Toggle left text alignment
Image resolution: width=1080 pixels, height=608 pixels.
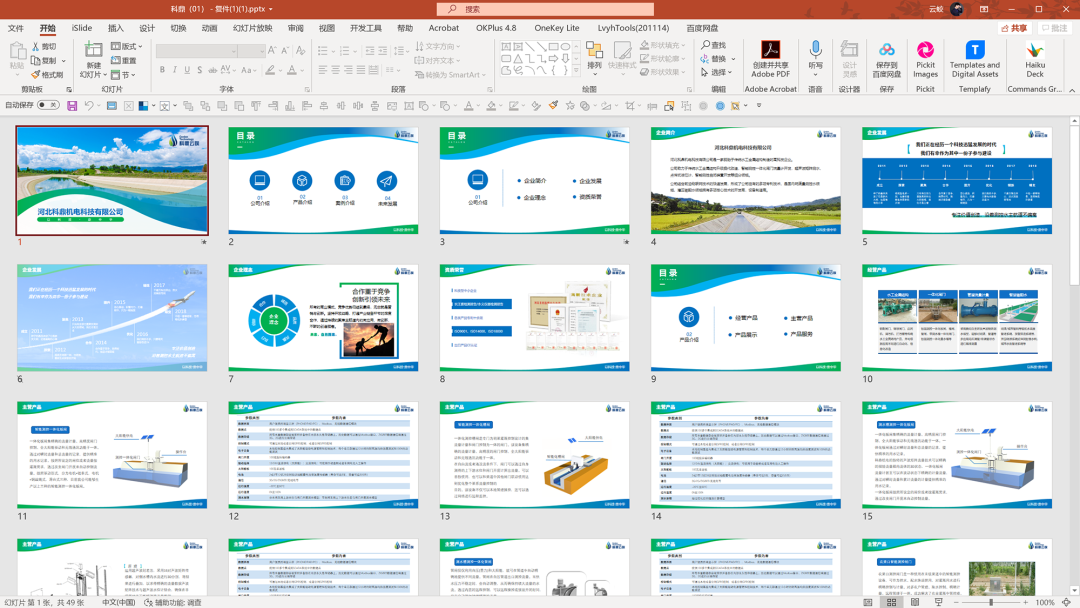coord(322,70)
